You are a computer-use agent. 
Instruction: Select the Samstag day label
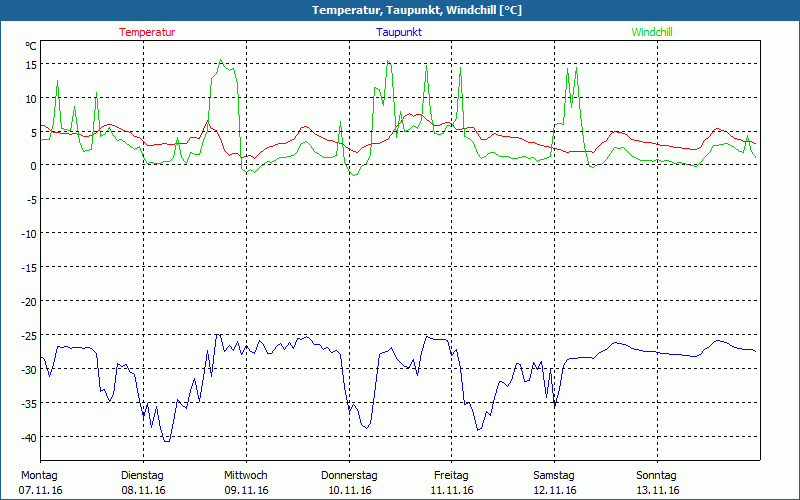pos(554,475)
